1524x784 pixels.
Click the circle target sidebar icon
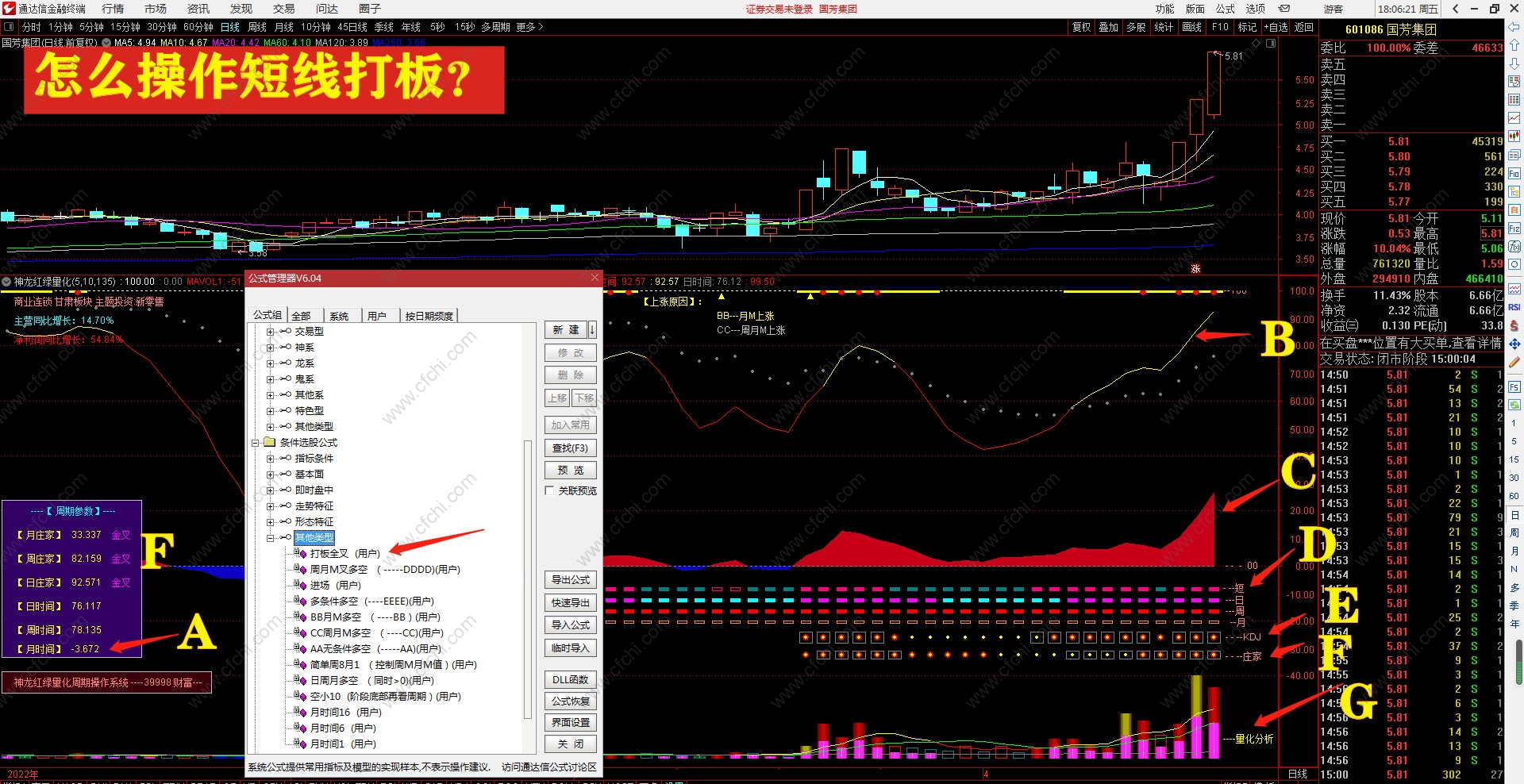[x=1514, y=265]
